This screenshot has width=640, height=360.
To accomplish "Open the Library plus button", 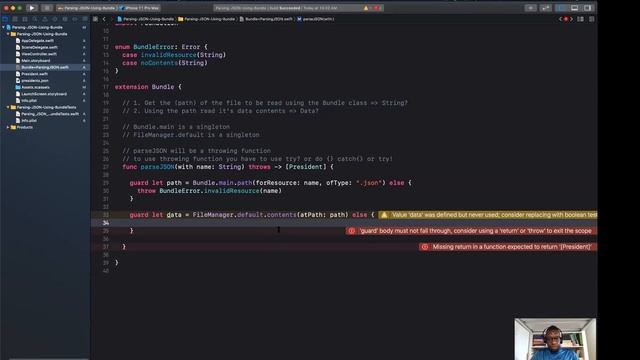I will (531, 8).
